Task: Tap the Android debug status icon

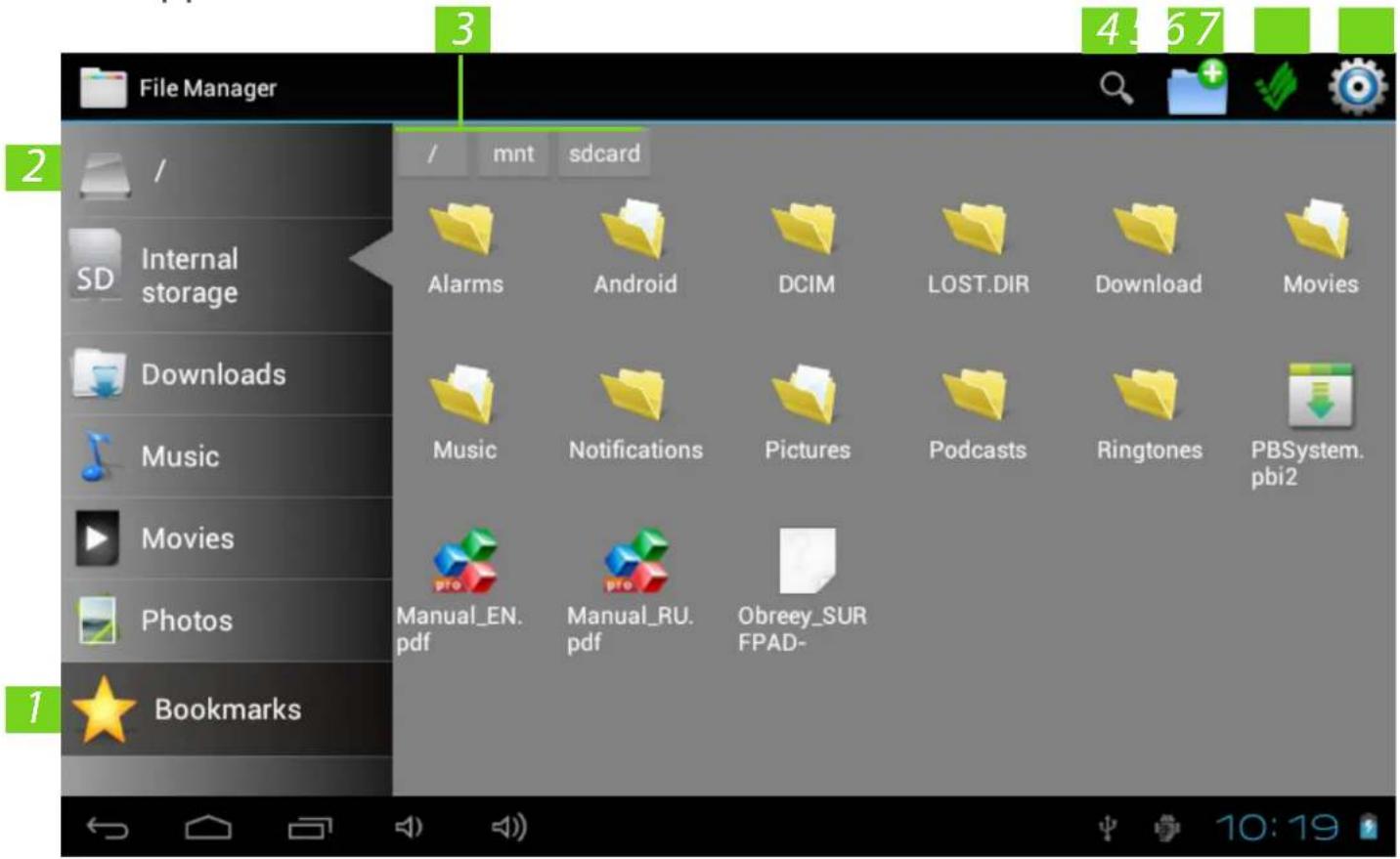Action: [1167, 829]
